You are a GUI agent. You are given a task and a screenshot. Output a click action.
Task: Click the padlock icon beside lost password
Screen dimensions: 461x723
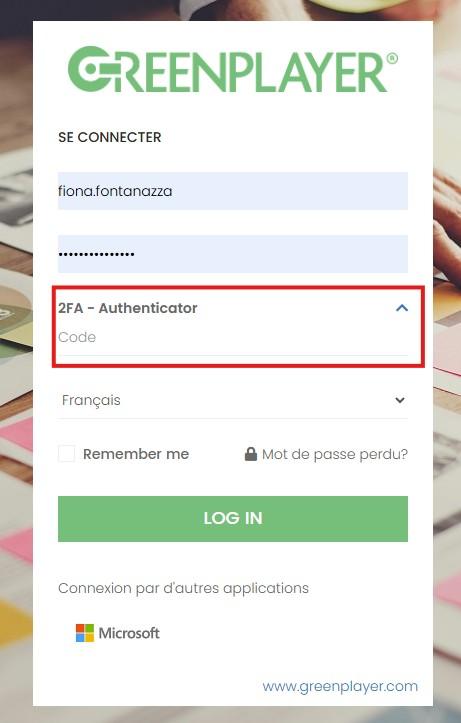pos(251,454)
